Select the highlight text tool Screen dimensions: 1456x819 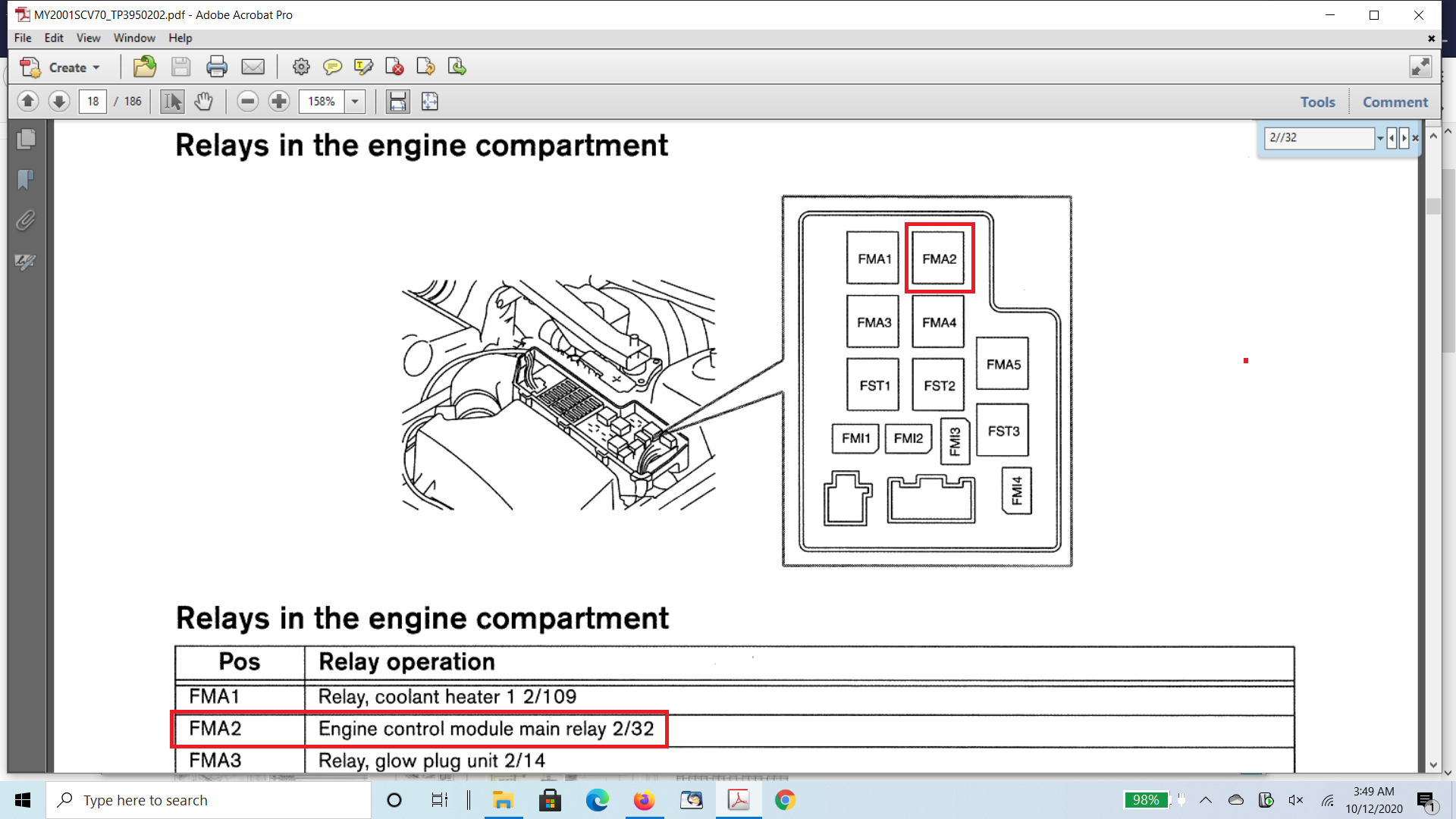point(363,67)
